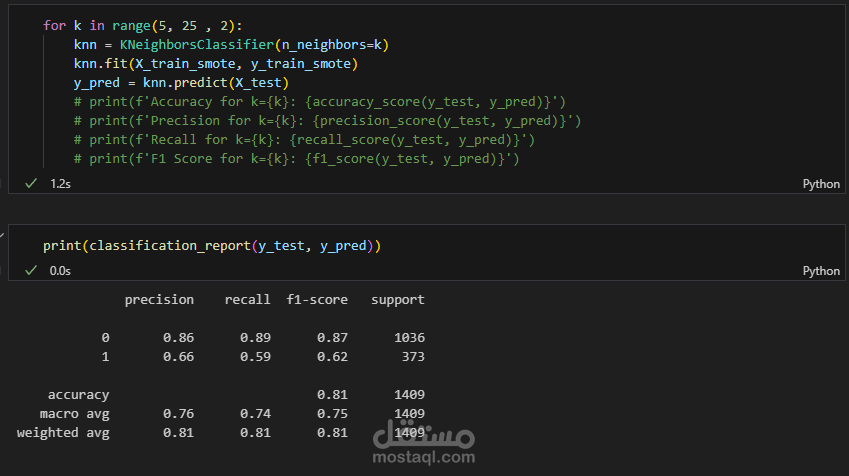Click the class 1 support value 373
The height and width of the screenshot is (476, 849).
(413, 356)
